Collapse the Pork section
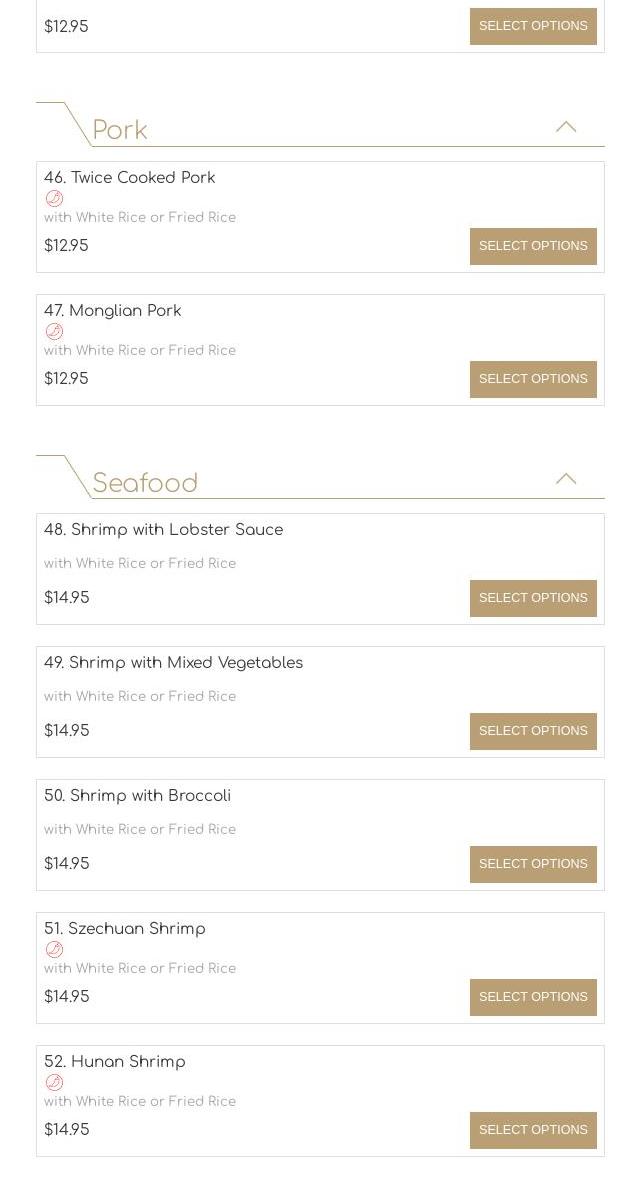Viewport: 635px width, 1183px height. pyautogui.click(x=566, y=127)
